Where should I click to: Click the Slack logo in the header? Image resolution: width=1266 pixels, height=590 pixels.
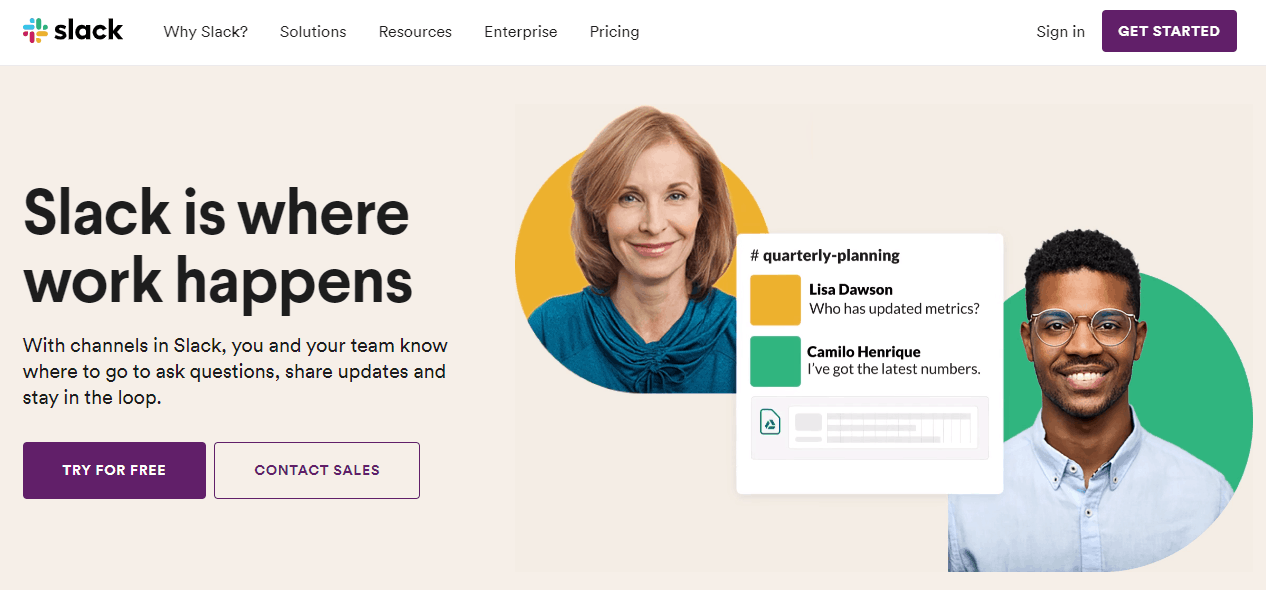[x=73, y=31]
